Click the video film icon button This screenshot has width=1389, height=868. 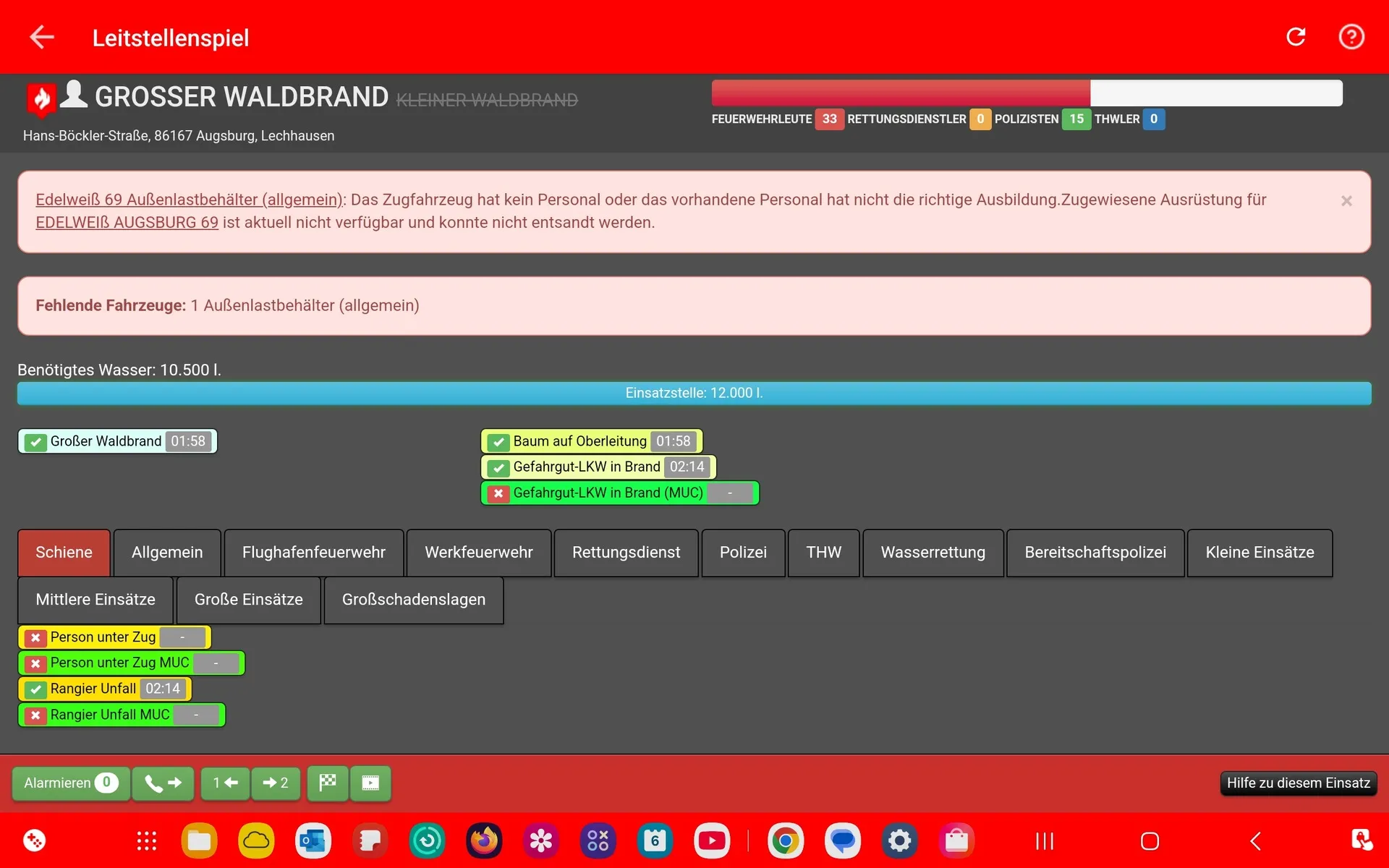coord(370,783)
